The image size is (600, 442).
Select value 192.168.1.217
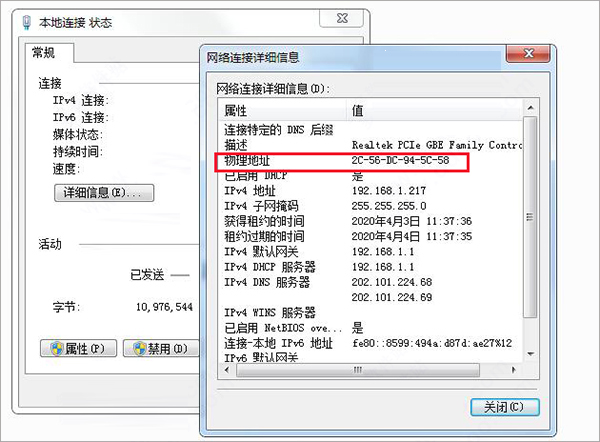[389, 191]
